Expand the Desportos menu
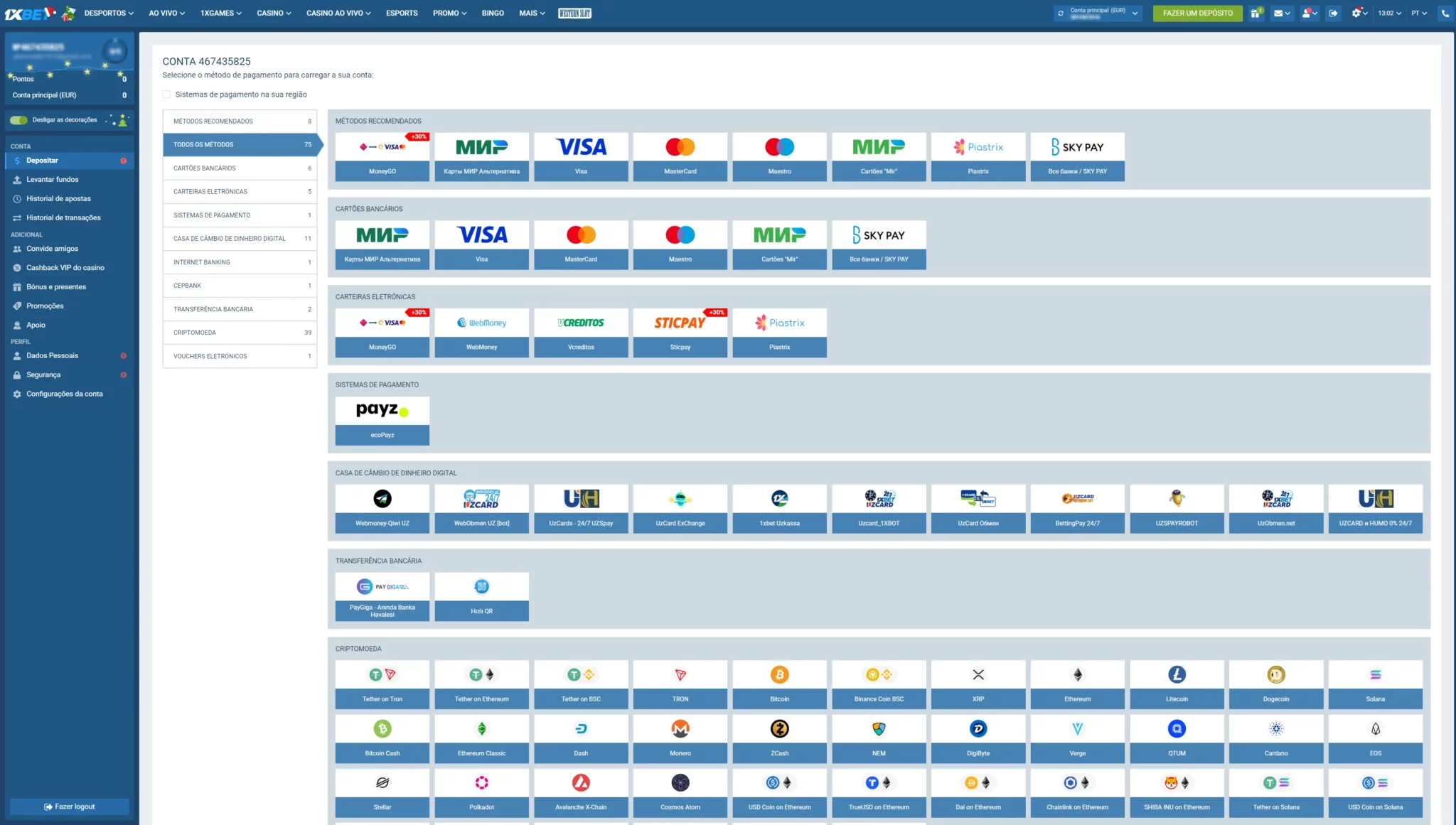This screenshot has width=1456, height=825. coord(108,13)
